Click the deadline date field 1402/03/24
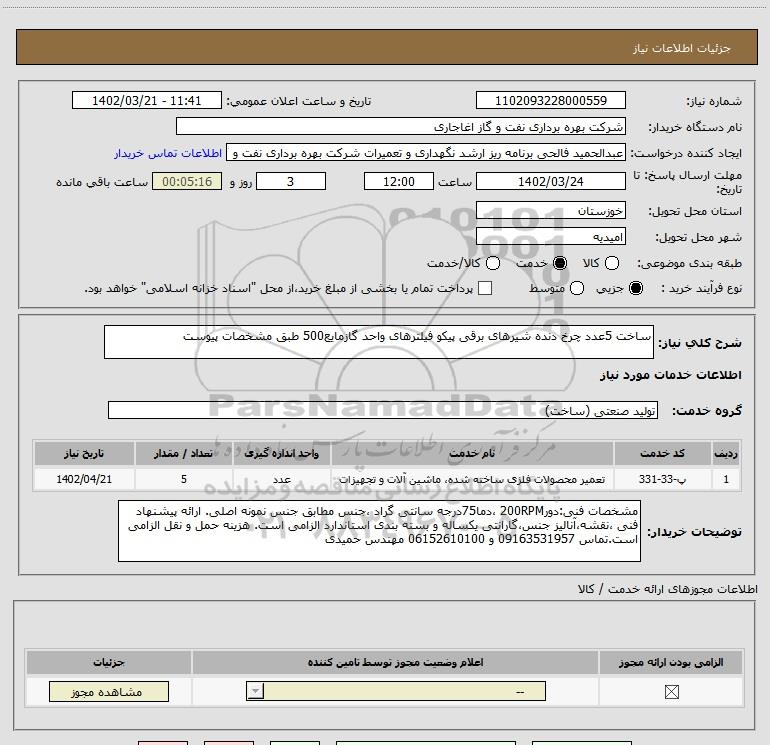Screen dimensions: 770x745 [550, 181]
